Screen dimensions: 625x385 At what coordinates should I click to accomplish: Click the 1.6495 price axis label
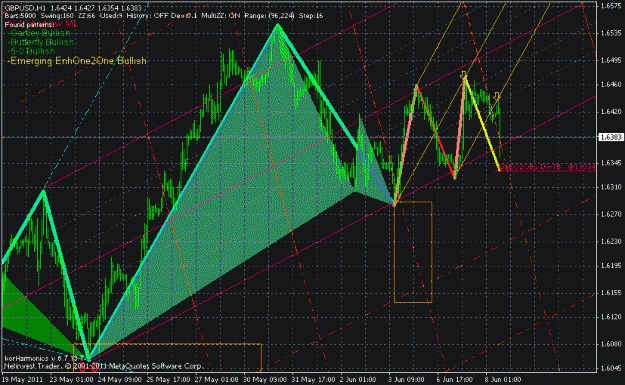611,60
